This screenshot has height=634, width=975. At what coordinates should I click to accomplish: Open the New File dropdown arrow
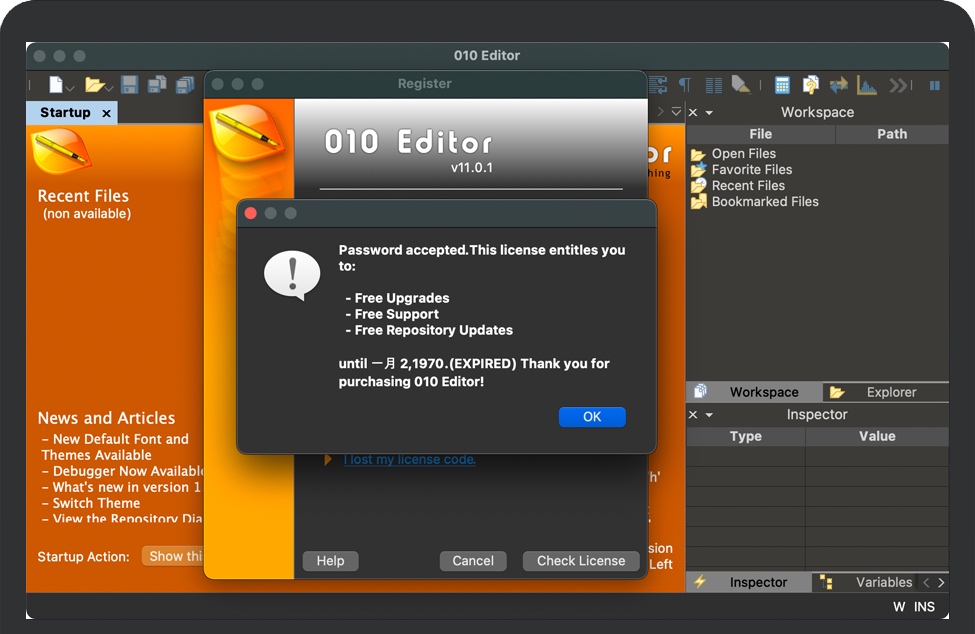click(x=70, y=88)
